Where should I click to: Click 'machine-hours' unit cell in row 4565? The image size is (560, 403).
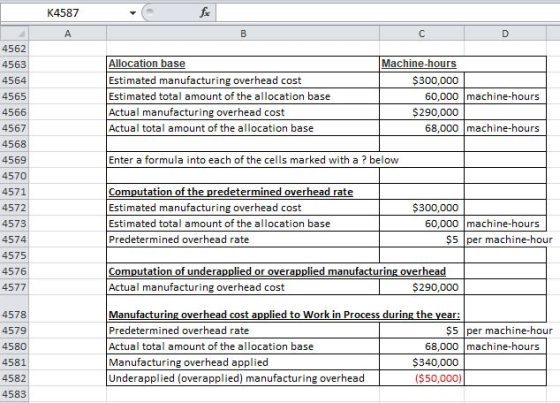point(505,96)
